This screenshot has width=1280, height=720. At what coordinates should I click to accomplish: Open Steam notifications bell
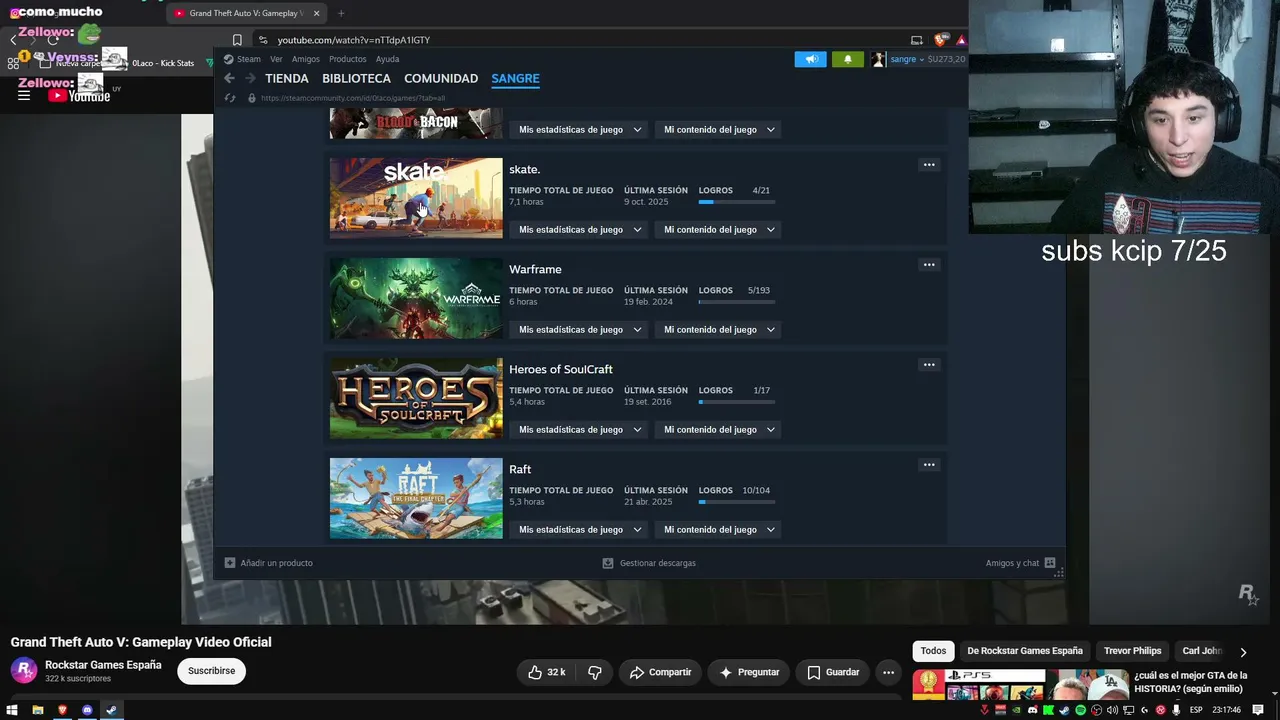pos(848,59)
